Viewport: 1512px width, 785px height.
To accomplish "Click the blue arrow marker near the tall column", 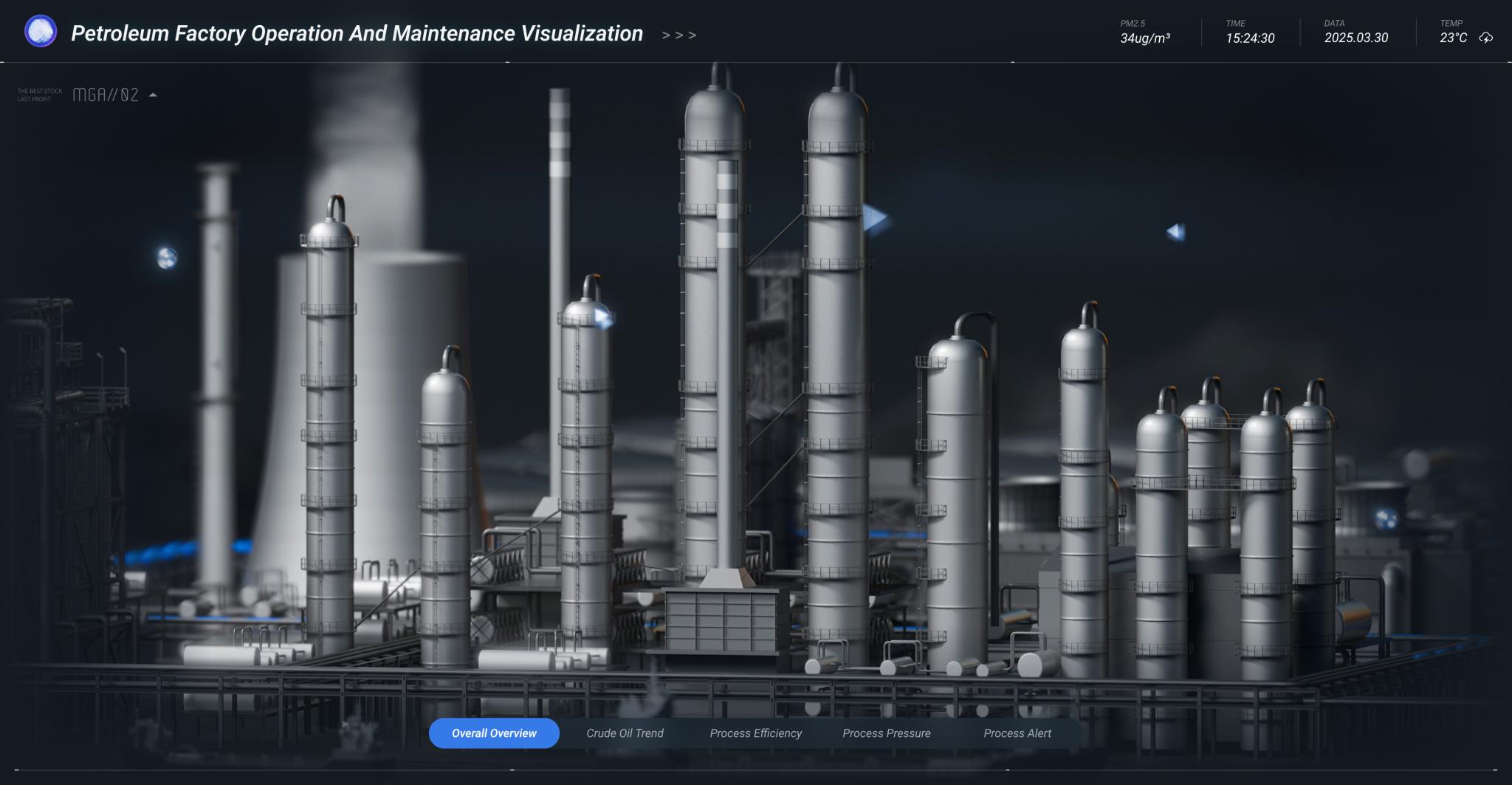I will [875, 218].
